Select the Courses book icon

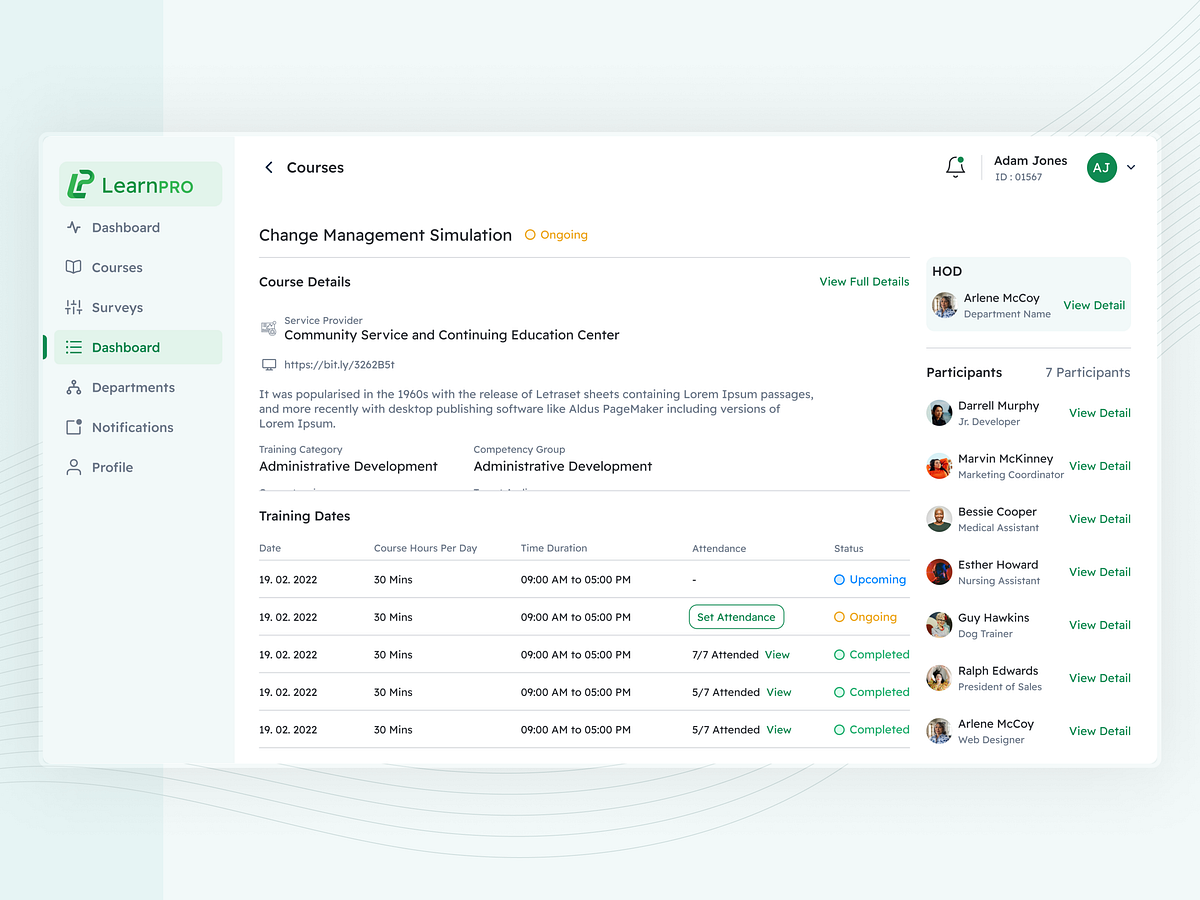point(74,267)
